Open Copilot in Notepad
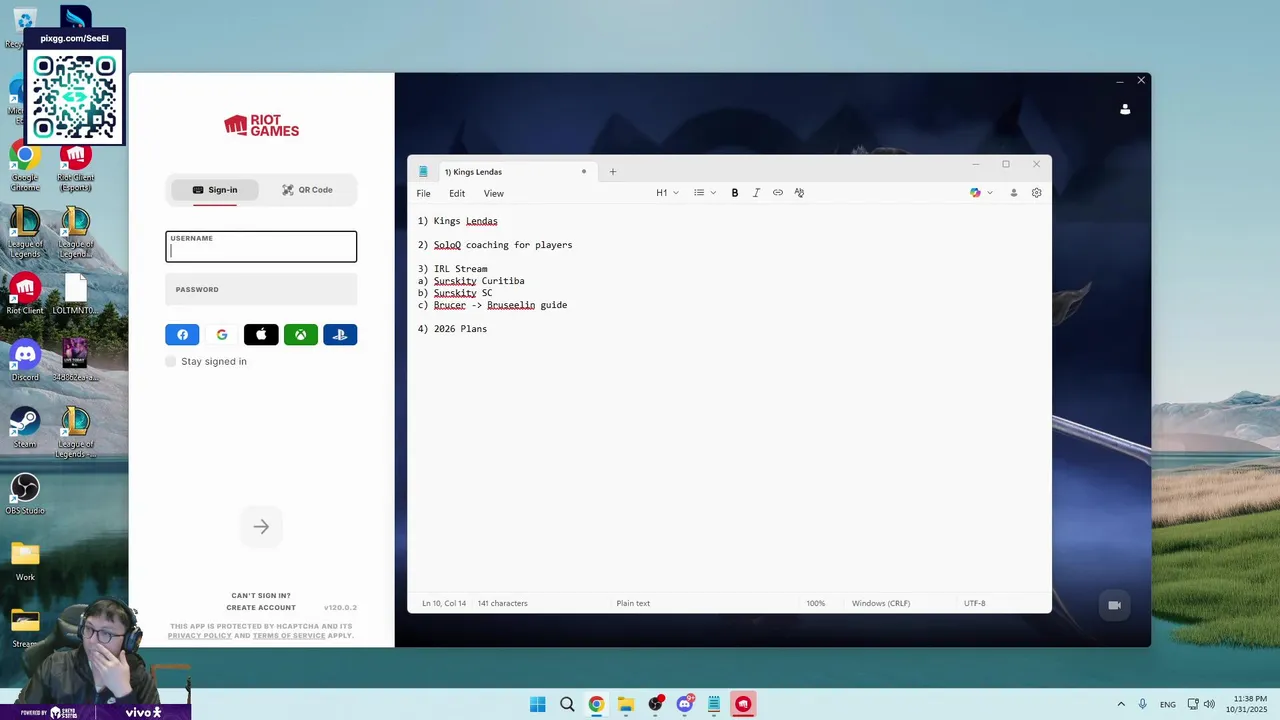 (x=975, y=193)
